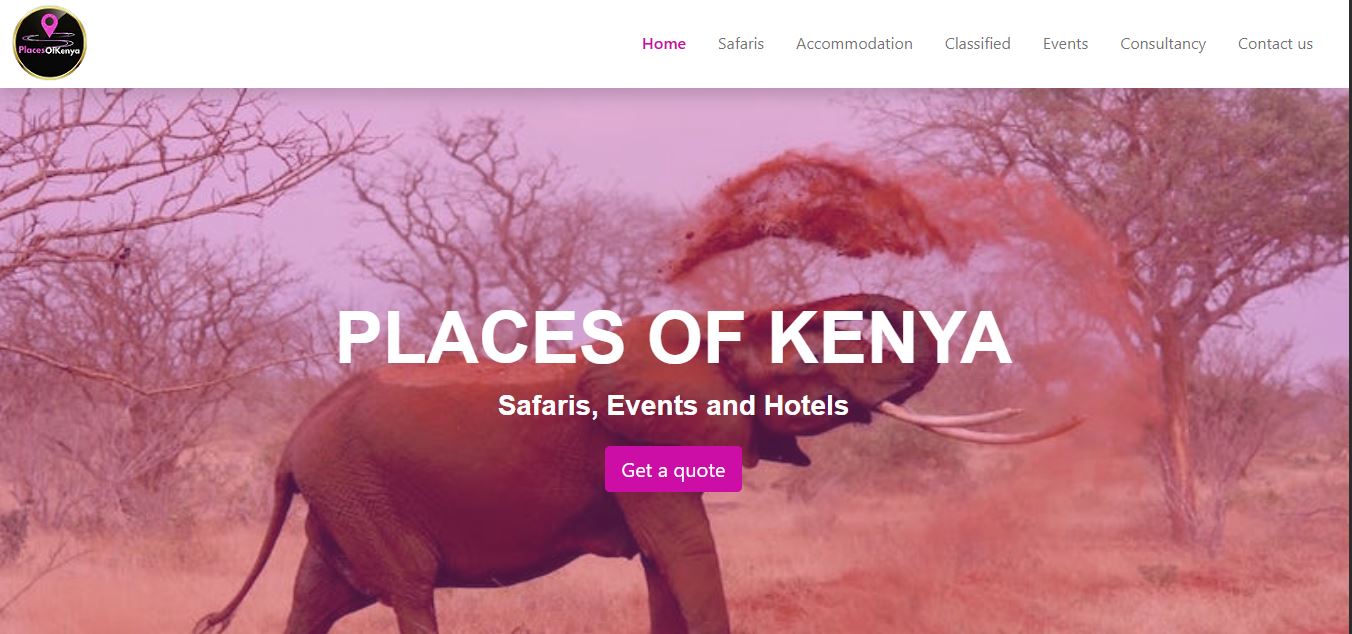Select Classified in the navigation bar
This screenshot has height=634, width=1352.
[978, 44]
